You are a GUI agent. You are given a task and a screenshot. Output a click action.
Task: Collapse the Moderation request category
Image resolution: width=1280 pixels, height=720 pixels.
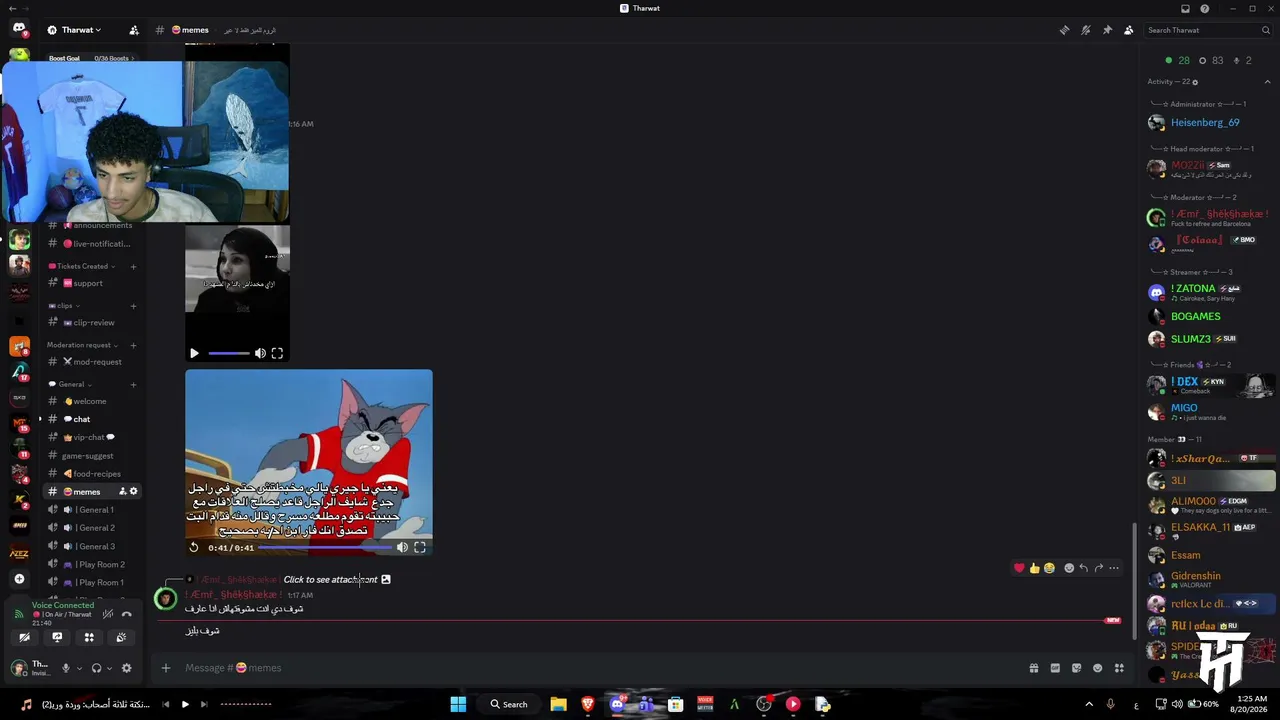click(82, 345)
